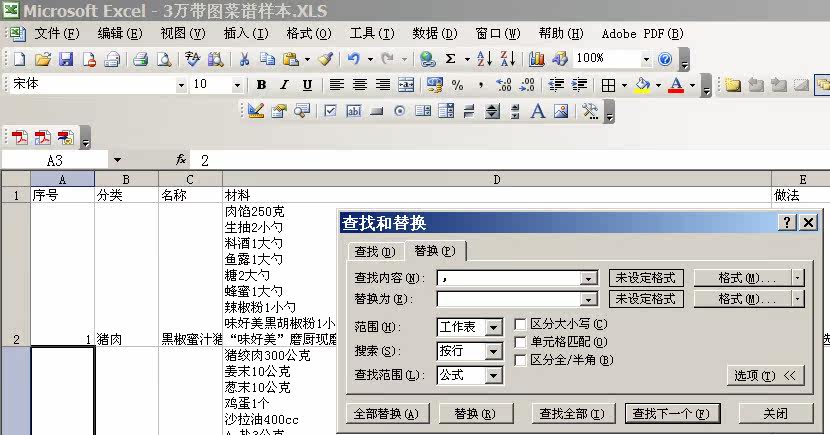
Task: Click 查找下一个(F) button
Action: pyautogui.click(x=671, y=414)
